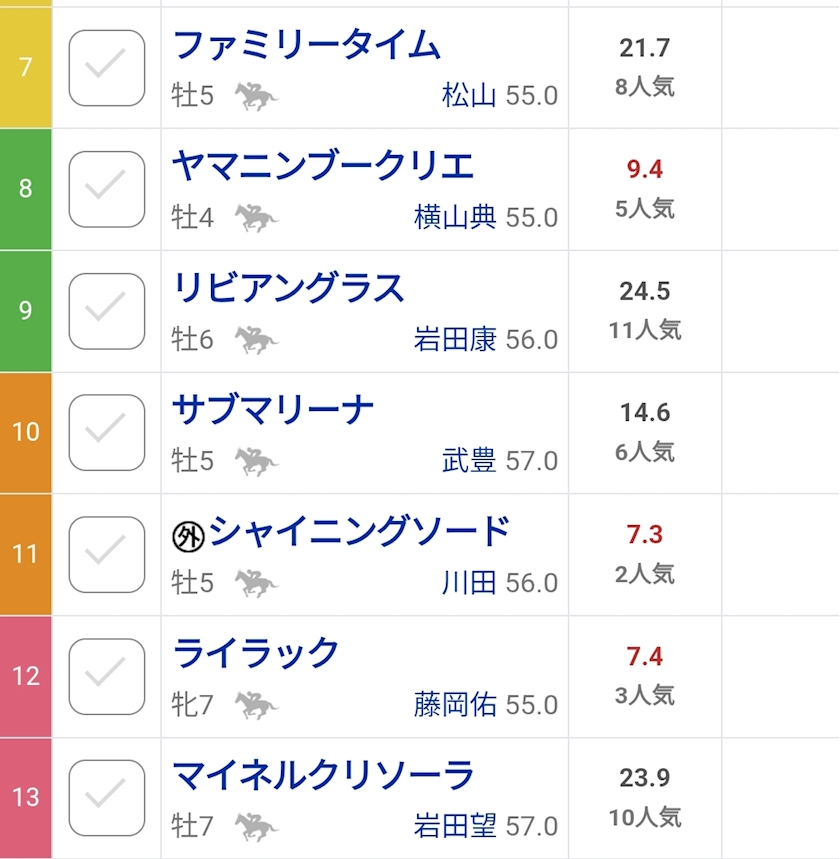Toggle the checkbox for マイネルクリソーラ
This screenshot has width=840, height=859.
pos(106,797)
